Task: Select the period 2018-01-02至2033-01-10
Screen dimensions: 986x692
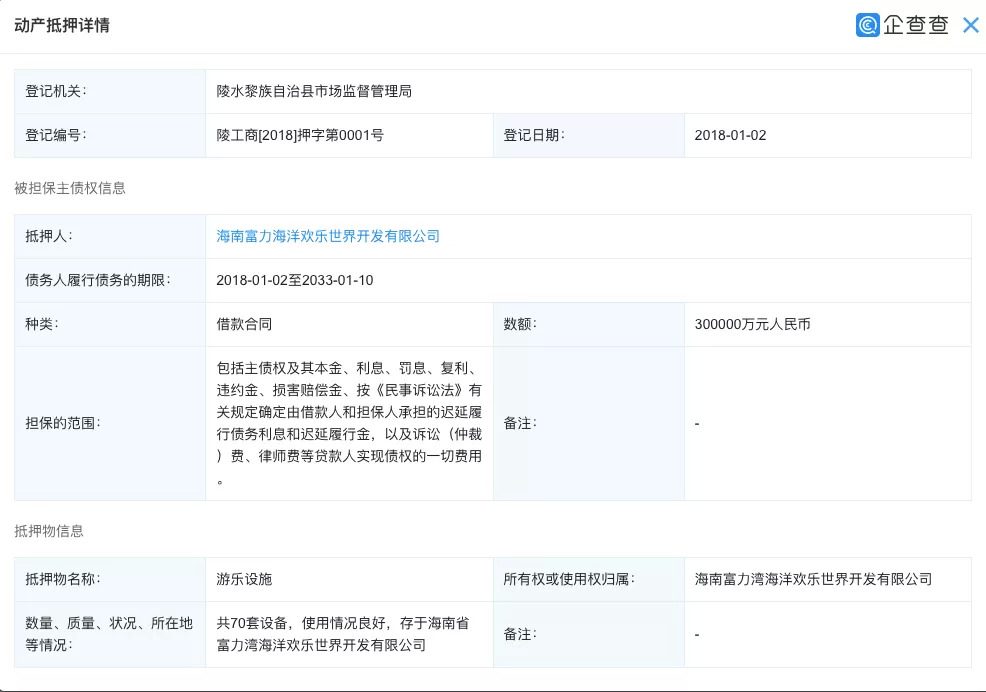Action: (x=295, y=280)
